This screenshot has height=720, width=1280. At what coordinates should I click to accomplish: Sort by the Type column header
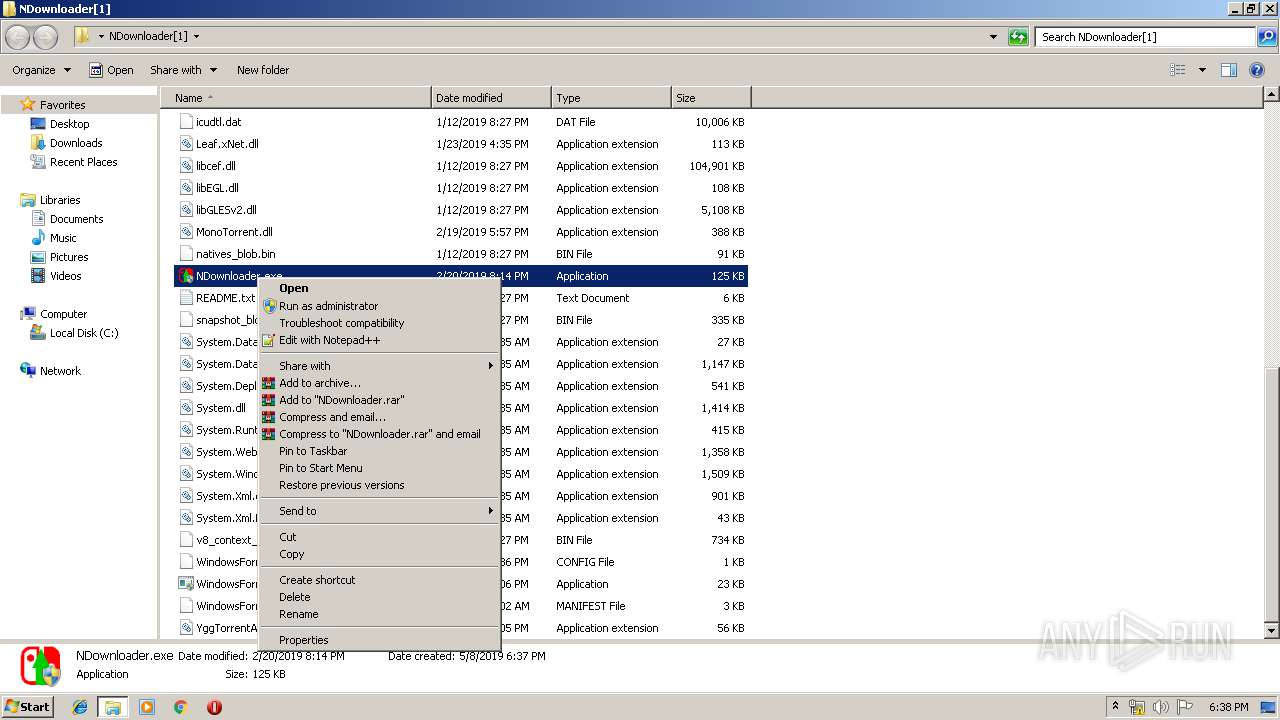pyautogui.click(x=611, y=98)
